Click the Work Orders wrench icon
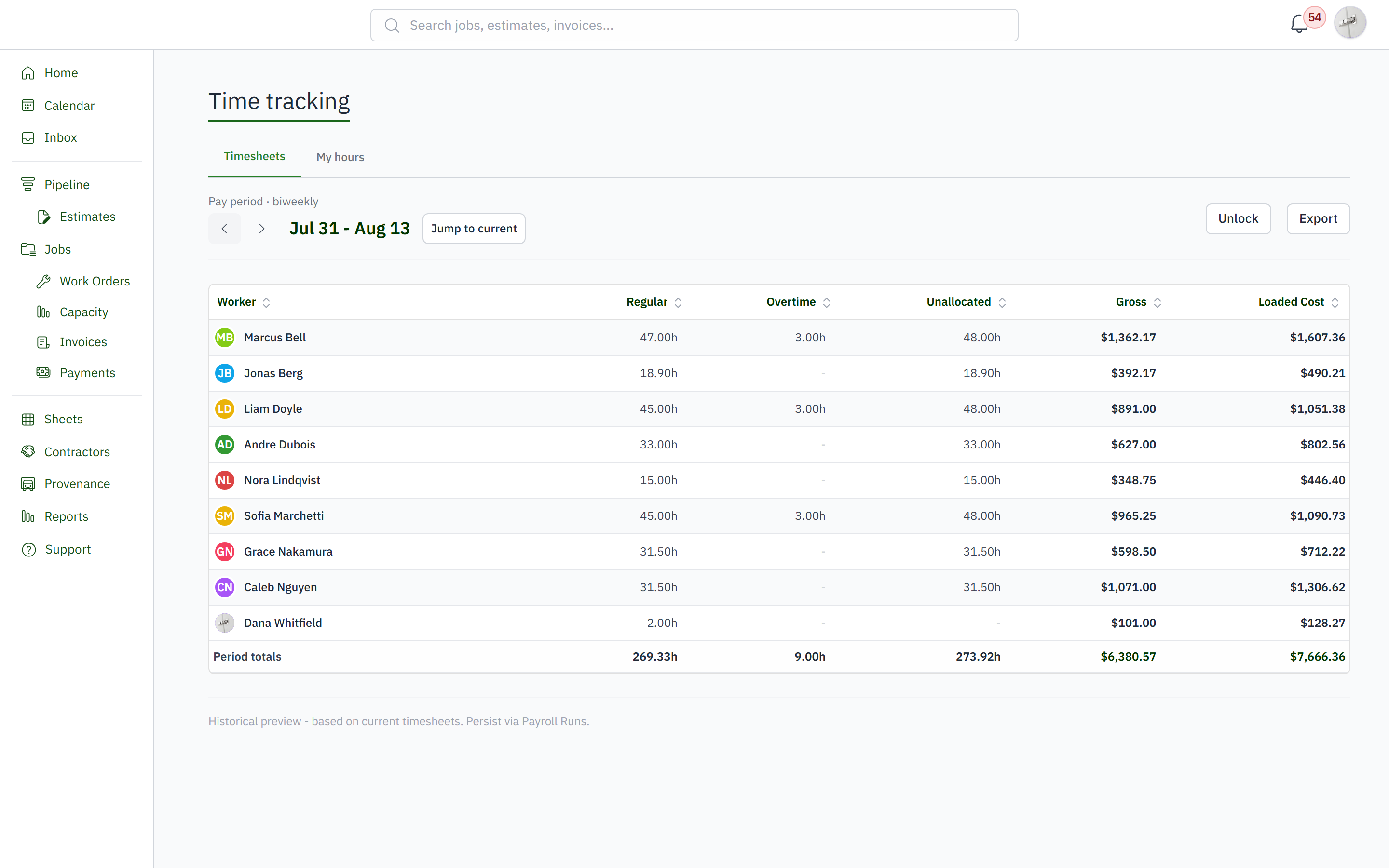Viewport: 1389px width, 868px height. (43, 281)
